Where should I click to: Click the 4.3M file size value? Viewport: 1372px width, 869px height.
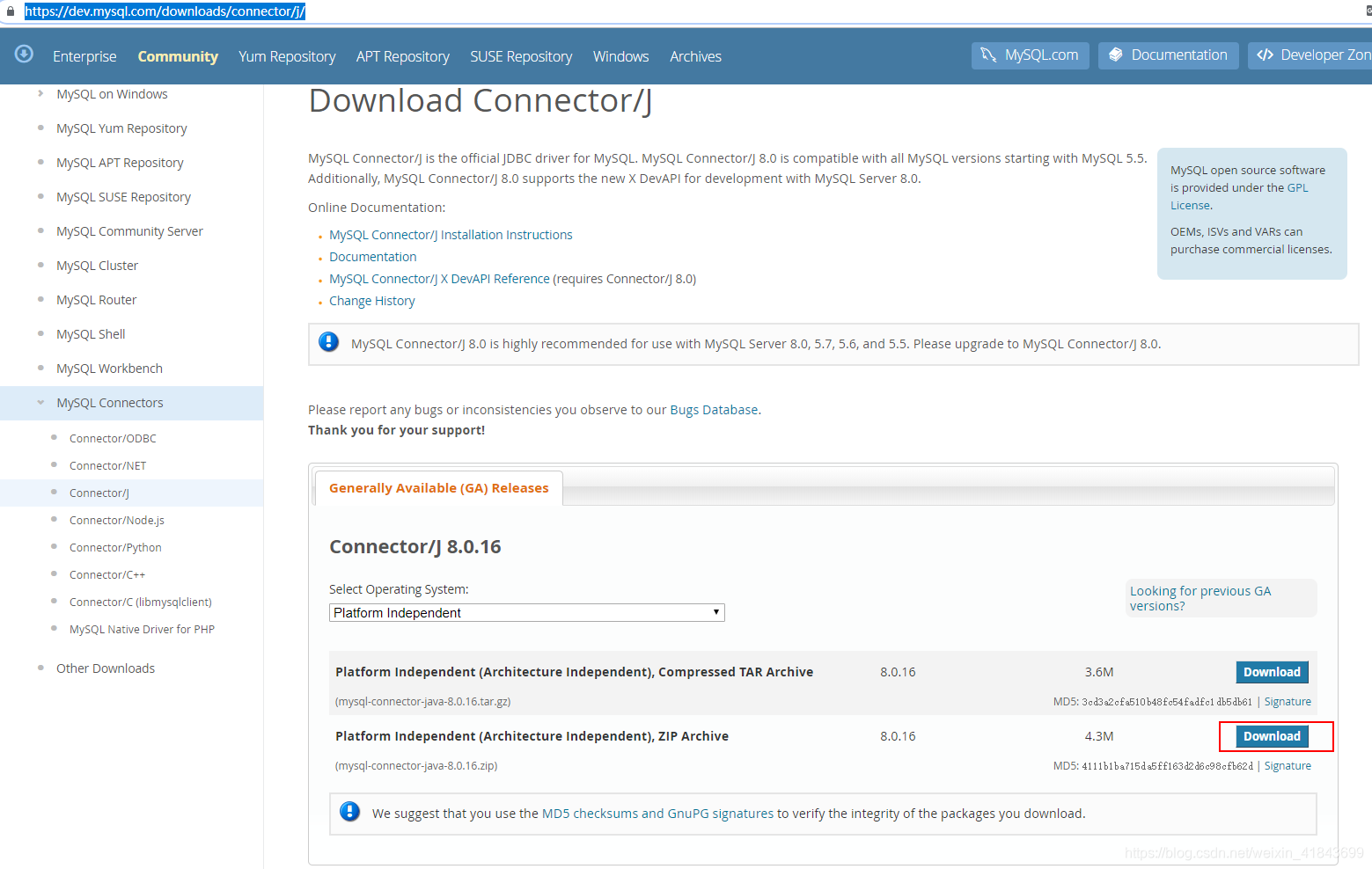click(1099, 736)
